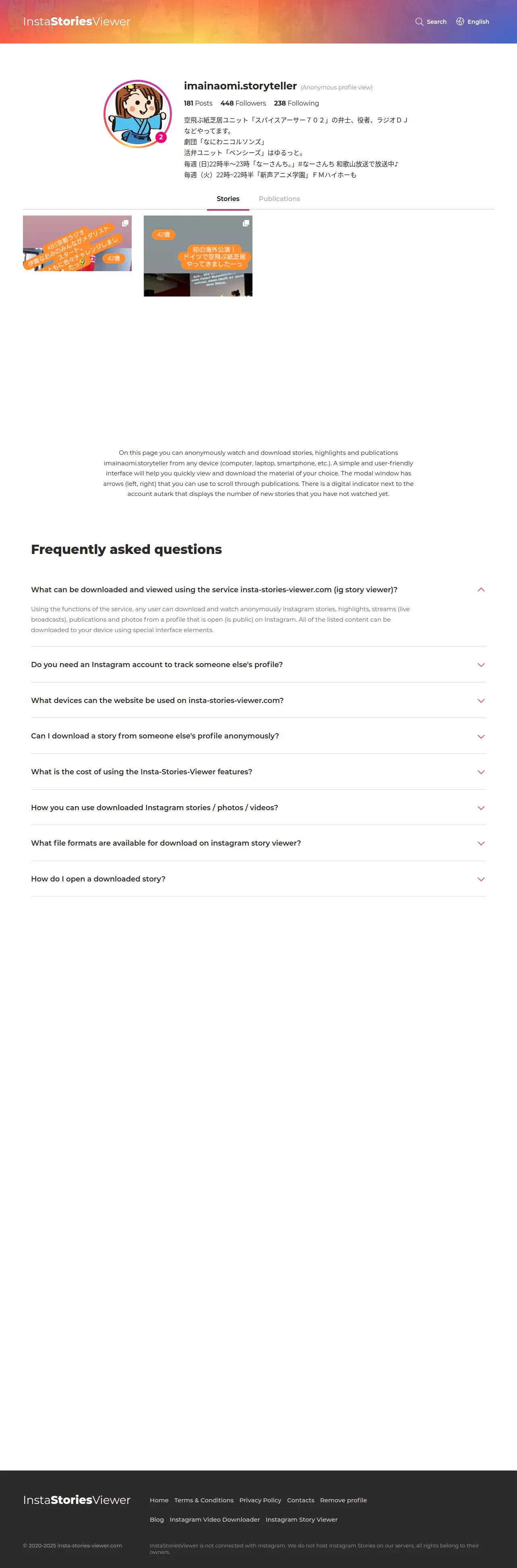Screen dimensions: 517x1568
Task: Expand the Instagram account needed FAQ question
Action: 480,665
